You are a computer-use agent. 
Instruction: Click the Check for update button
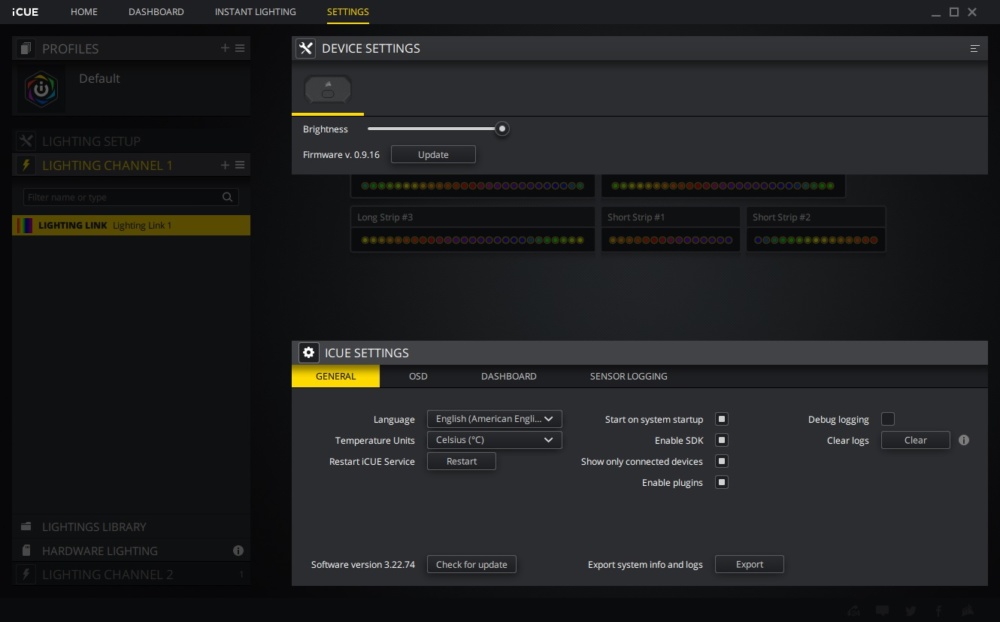pyautogui.click(x=471, y=564)
